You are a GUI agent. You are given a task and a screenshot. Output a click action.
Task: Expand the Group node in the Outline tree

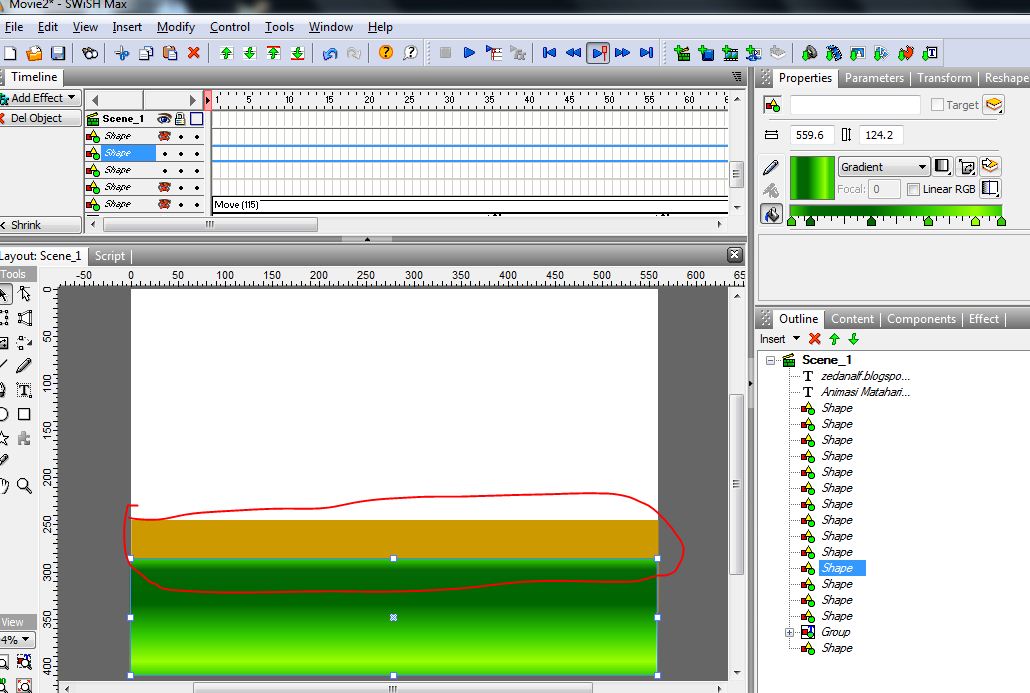click(x=789, y=632)
